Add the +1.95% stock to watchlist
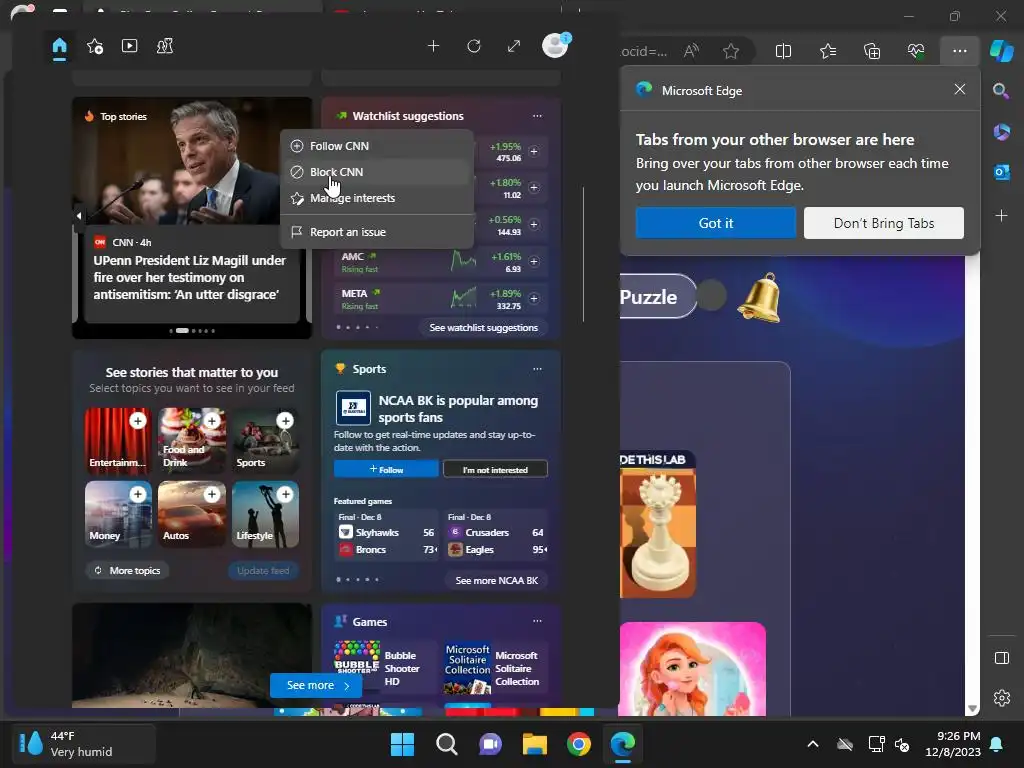The height and width of the screenshot is (768, 1024). pos(534,152)
